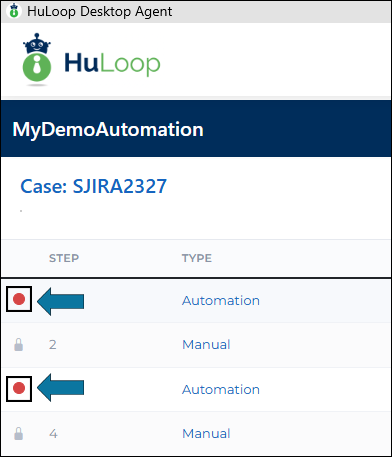Image resolution: width=392 pixels, height=457 pixels.
Task: Click the TYPE column header
Action: pyautogui.click(x=197, y=258)
